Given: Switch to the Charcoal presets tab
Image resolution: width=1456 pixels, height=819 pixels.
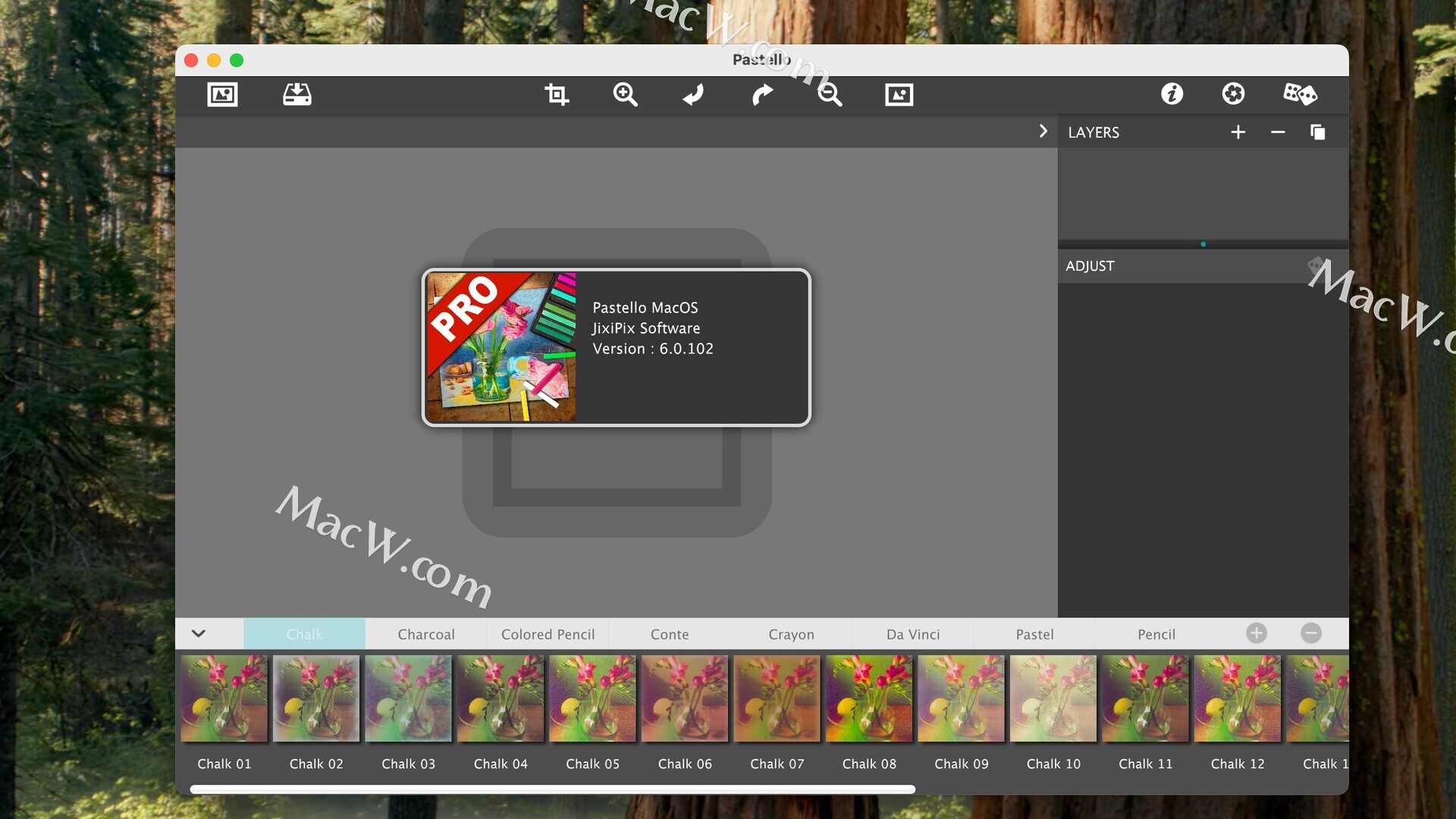Looking at the screenshot, I should coord(426,634).
